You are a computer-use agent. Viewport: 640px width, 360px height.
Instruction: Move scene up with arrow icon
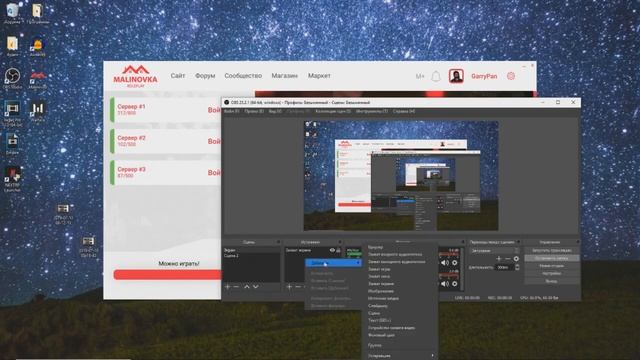pyautogui.click(x=247, y=287)
